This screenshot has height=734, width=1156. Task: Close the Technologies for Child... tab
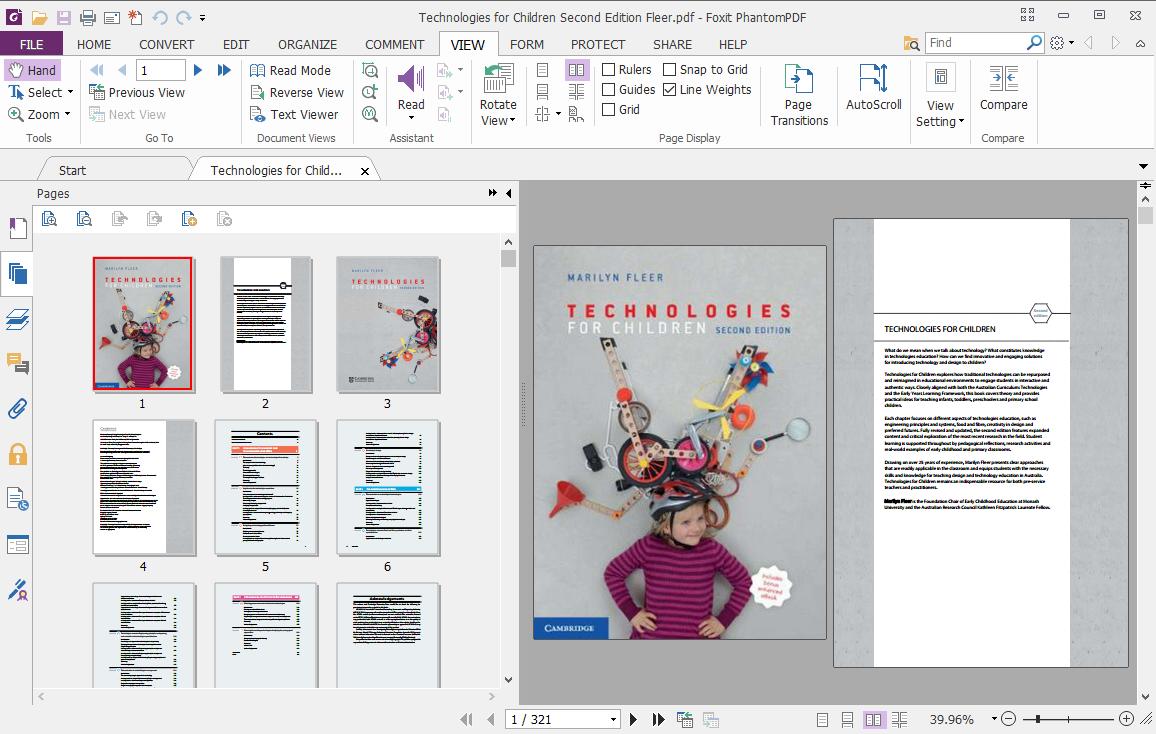click(x=365, y=171)
